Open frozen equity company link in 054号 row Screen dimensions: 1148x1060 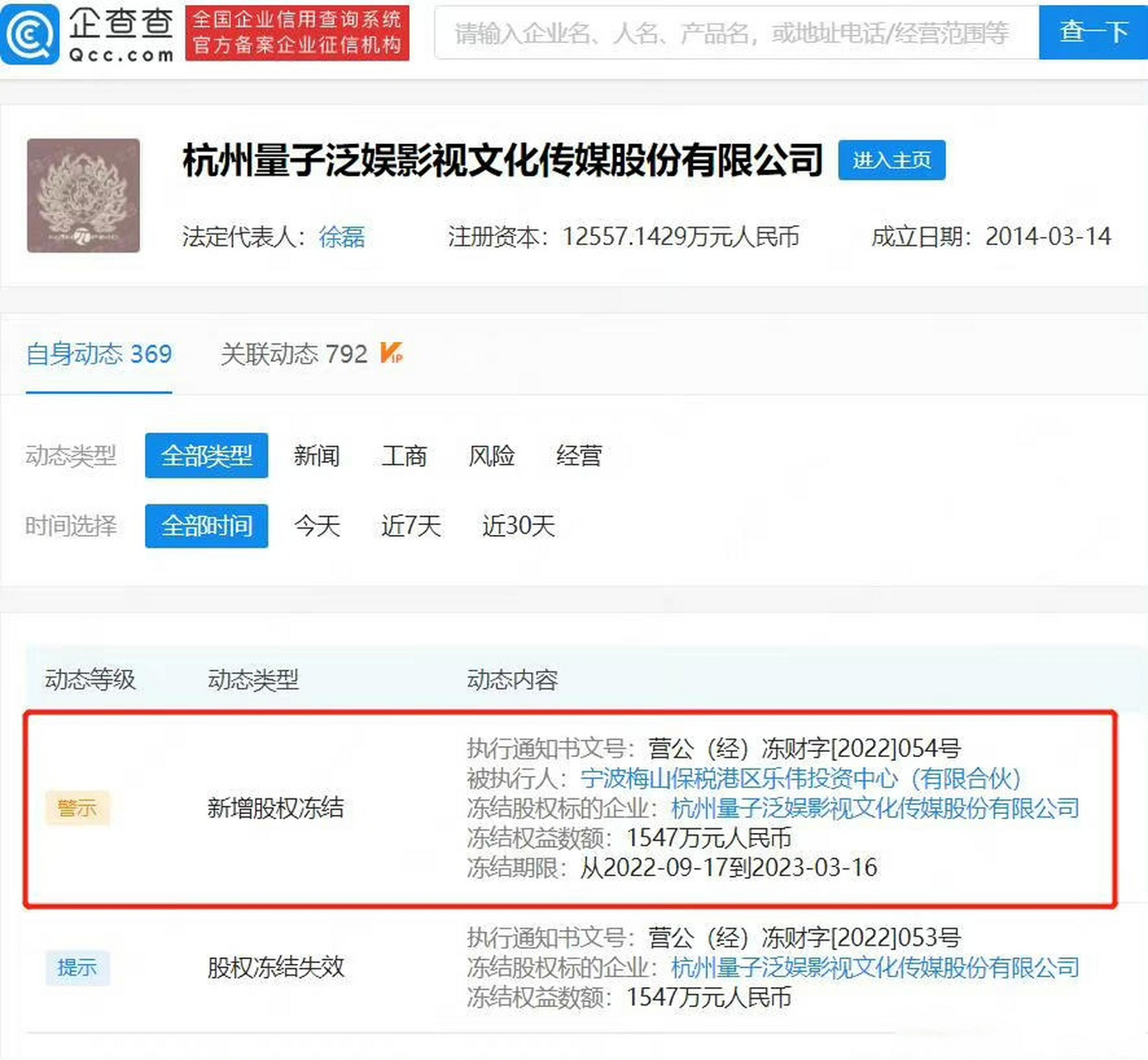[x=875, y=808]
